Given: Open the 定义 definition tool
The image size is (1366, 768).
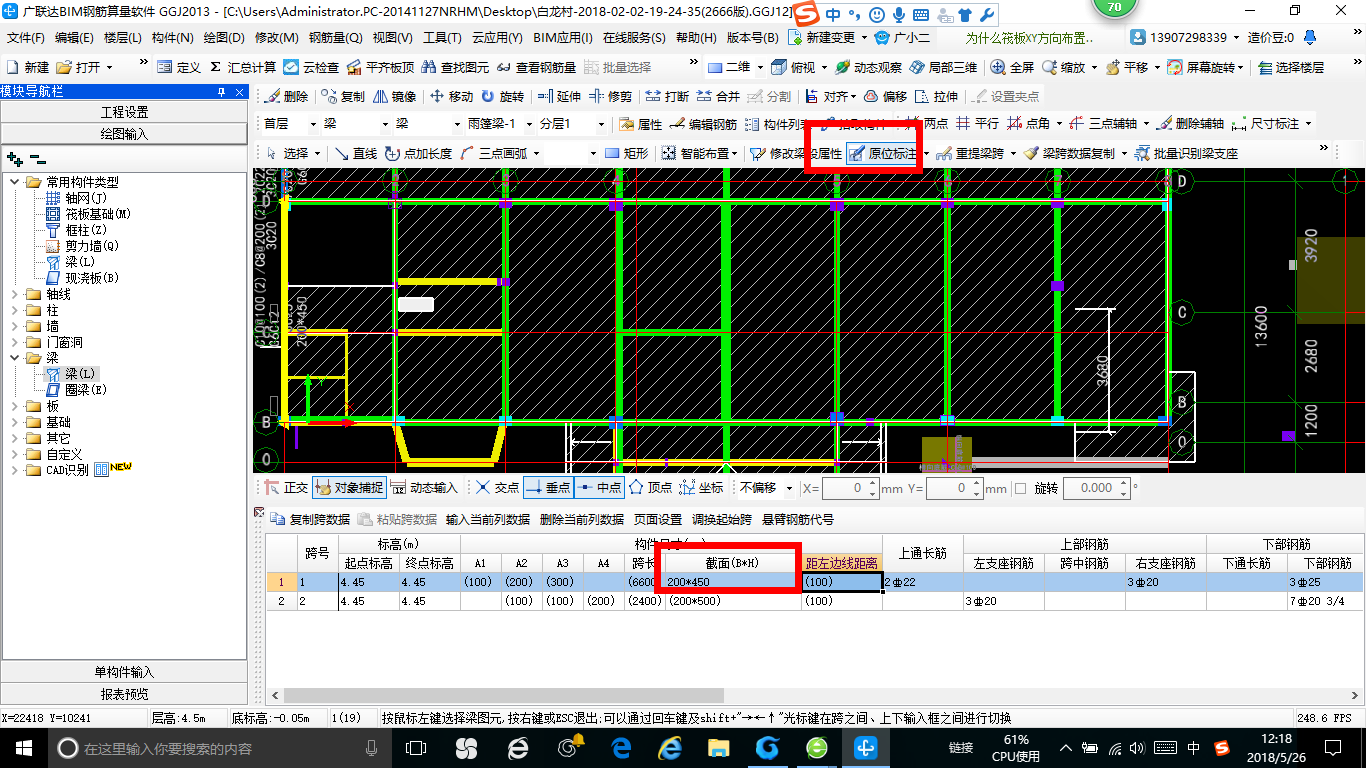Looking at the screenshot, I should (x=179, y=67).
